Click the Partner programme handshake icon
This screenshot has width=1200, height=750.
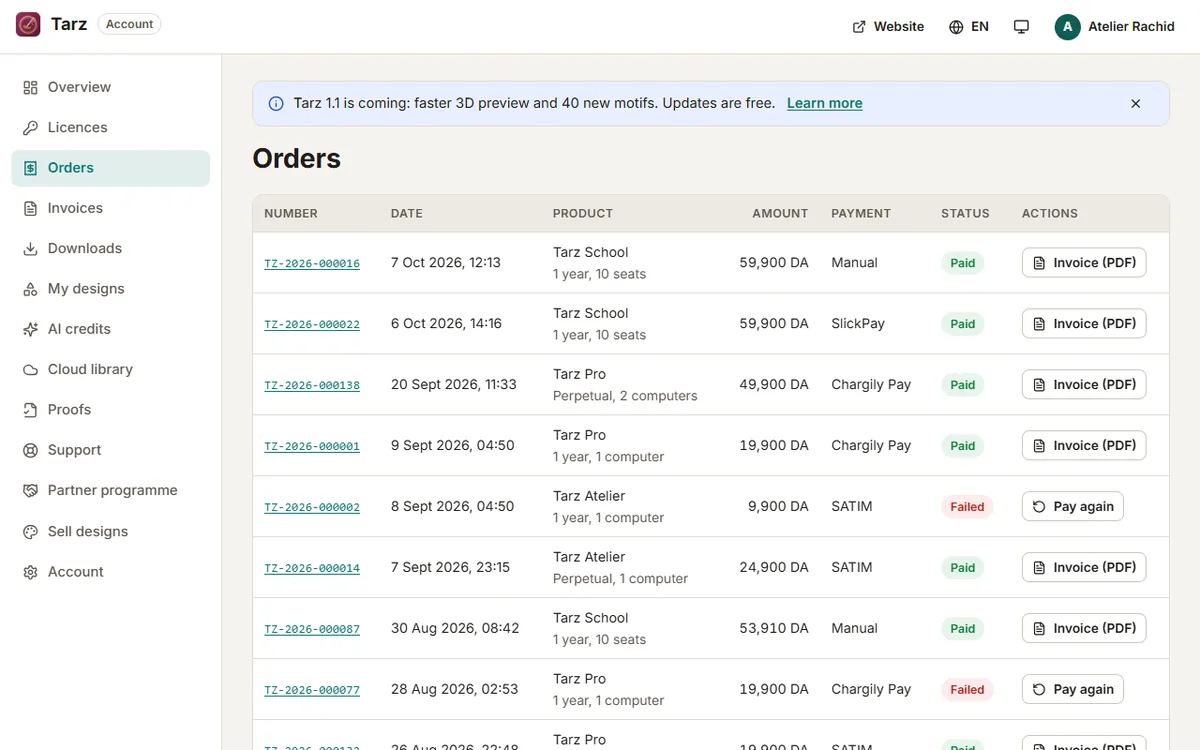30,491
